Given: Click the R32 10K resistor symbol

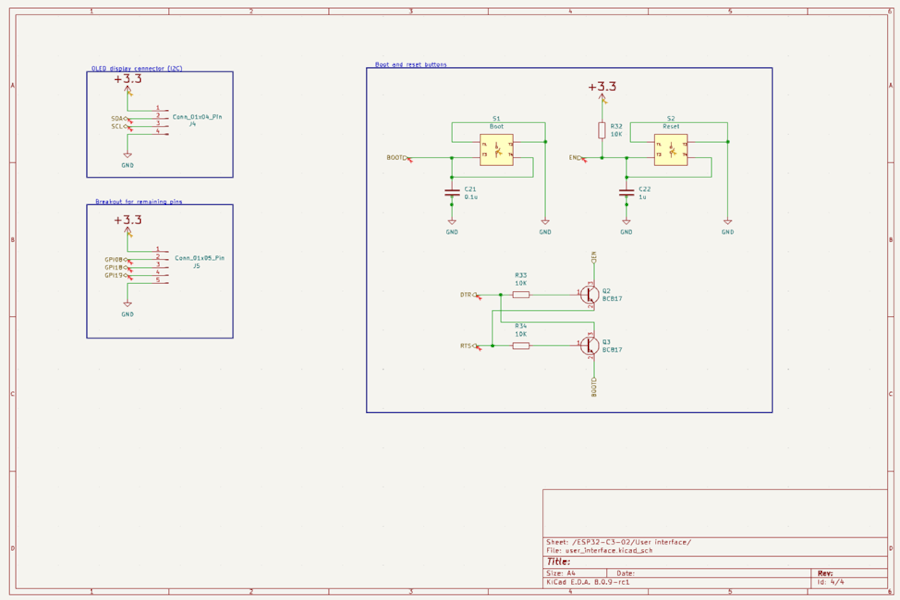Looking at the screenshot, I should 602,130.
